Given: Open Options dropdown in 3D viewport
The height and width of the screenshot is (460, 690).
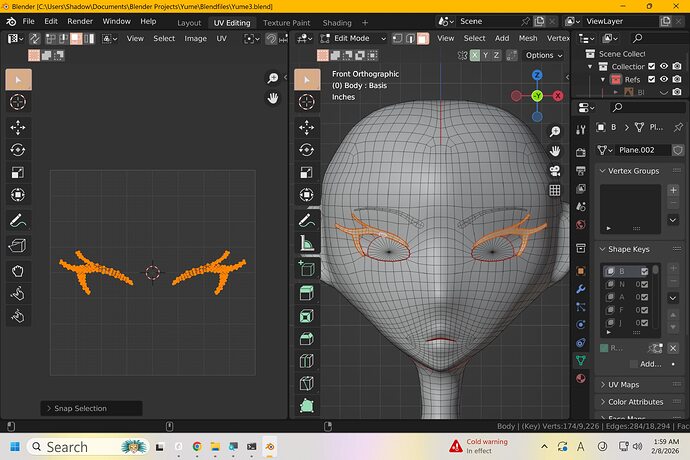Looking at the screenshot, I should [544, 55].
